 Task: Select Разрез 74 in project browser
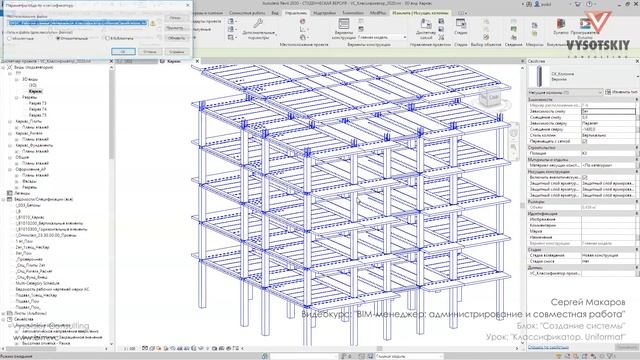[x=38, y=109]
